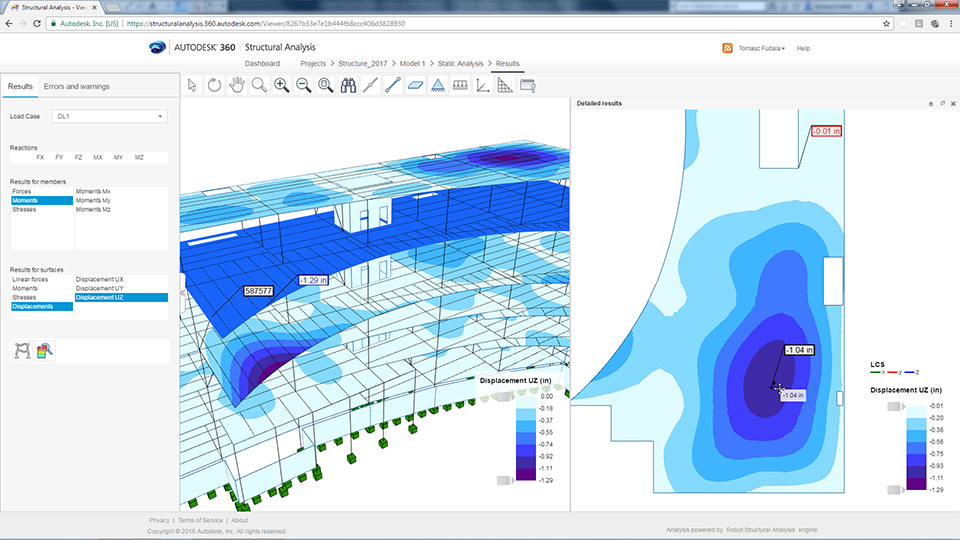Select the arrow pointer tool
The width and height of the screenshot is (960, 540).
(192, 86)
